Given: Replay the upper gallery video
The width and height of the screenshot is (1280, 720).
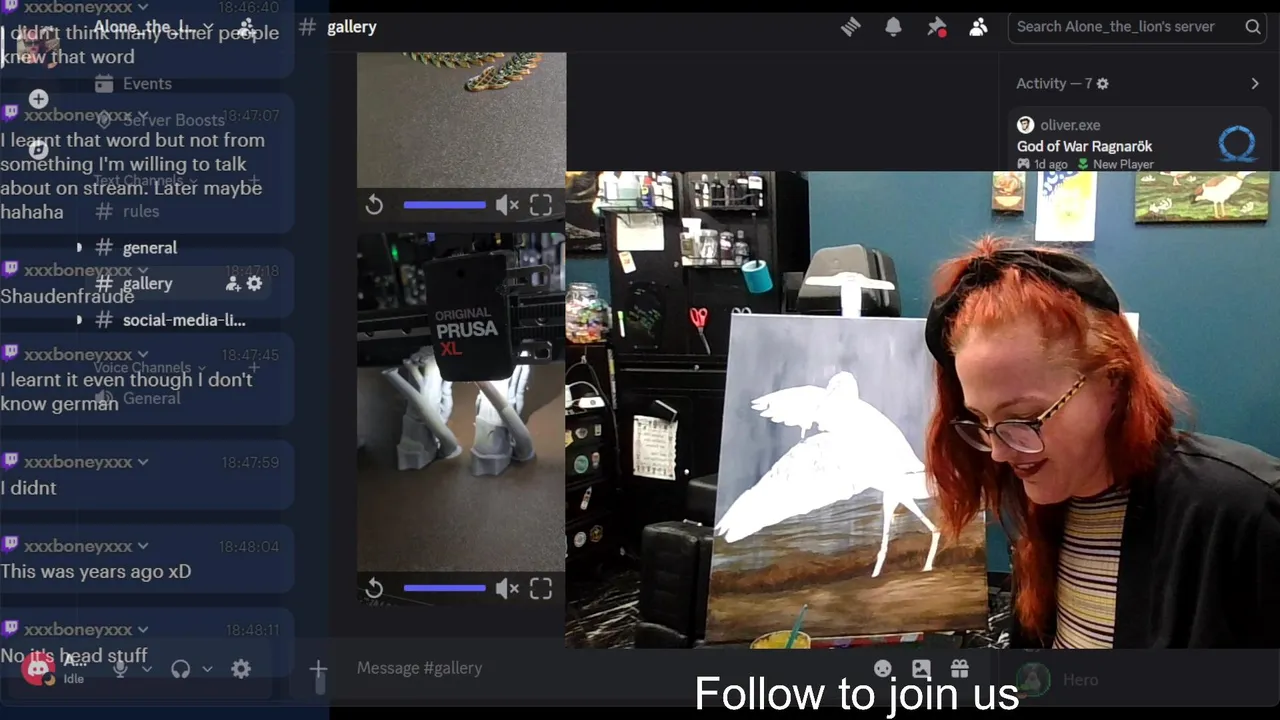Looking at the screenshot, I should [x=374, y=205].
